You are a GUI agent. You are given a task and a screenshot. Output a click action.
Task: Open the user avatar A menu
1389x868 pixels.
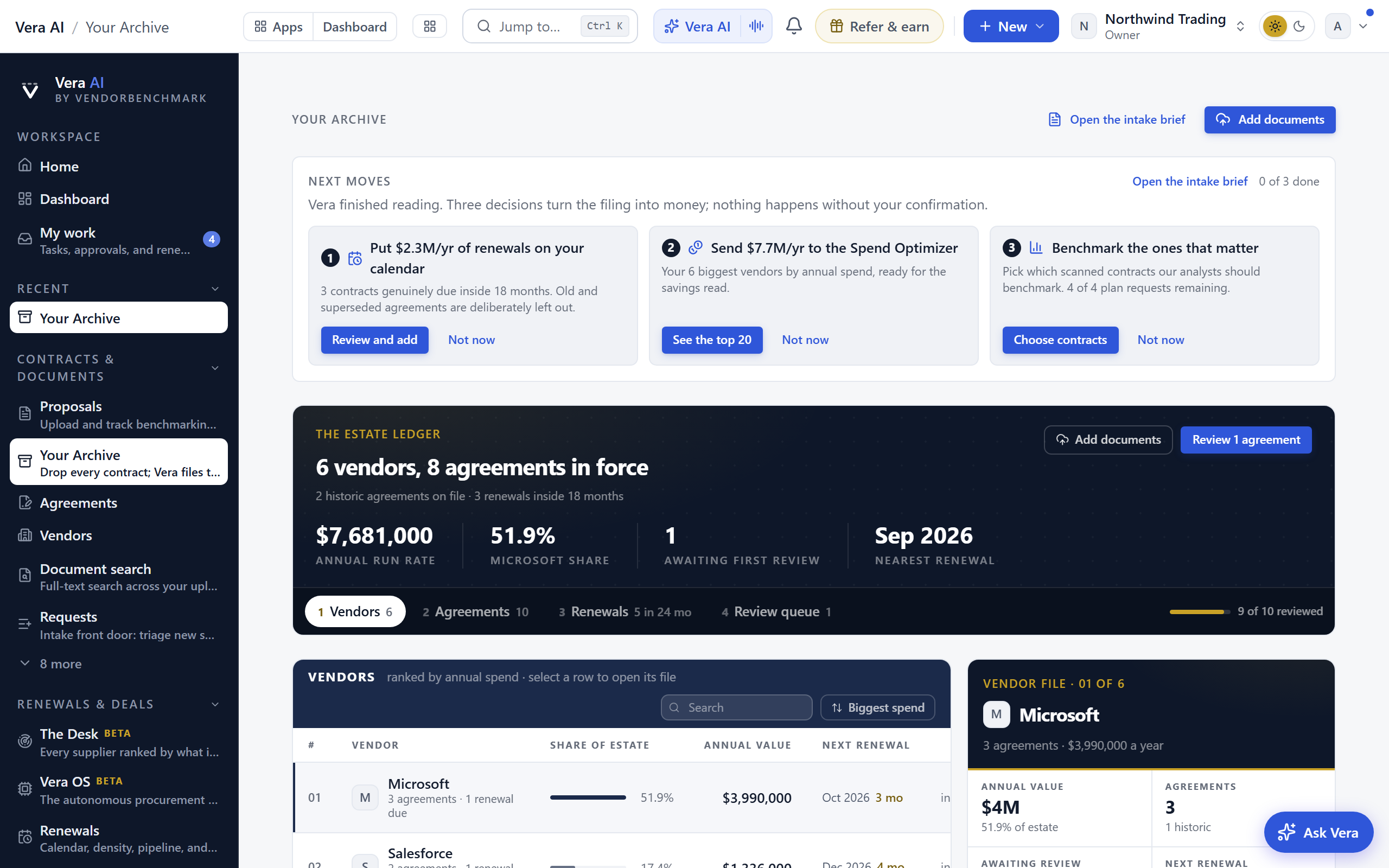[1337, 27]
